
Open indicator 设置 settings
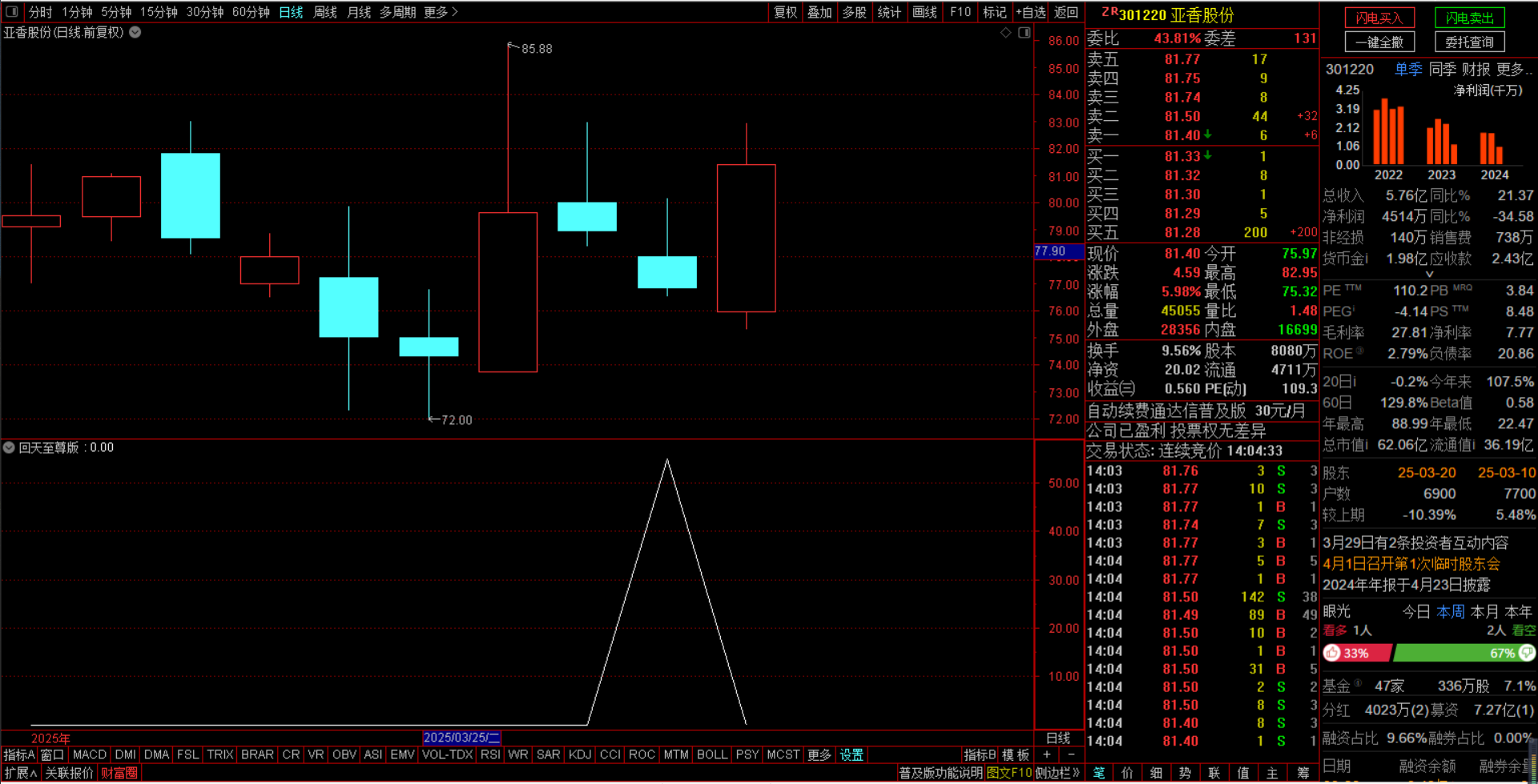852,754
